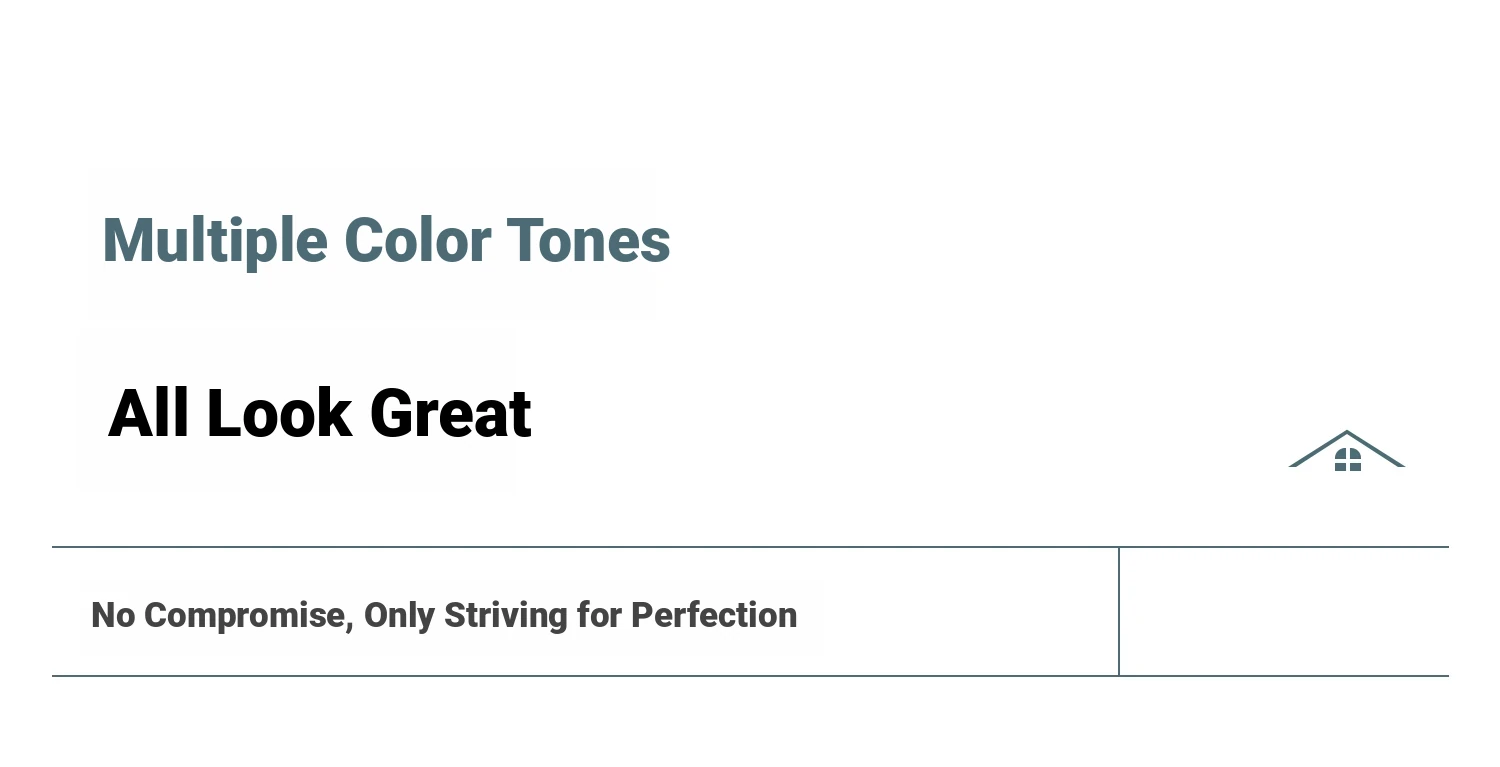This screenshot has width=1500, height=767.
Task: Select the "All Look Great" heading
Action: [319, 413]
